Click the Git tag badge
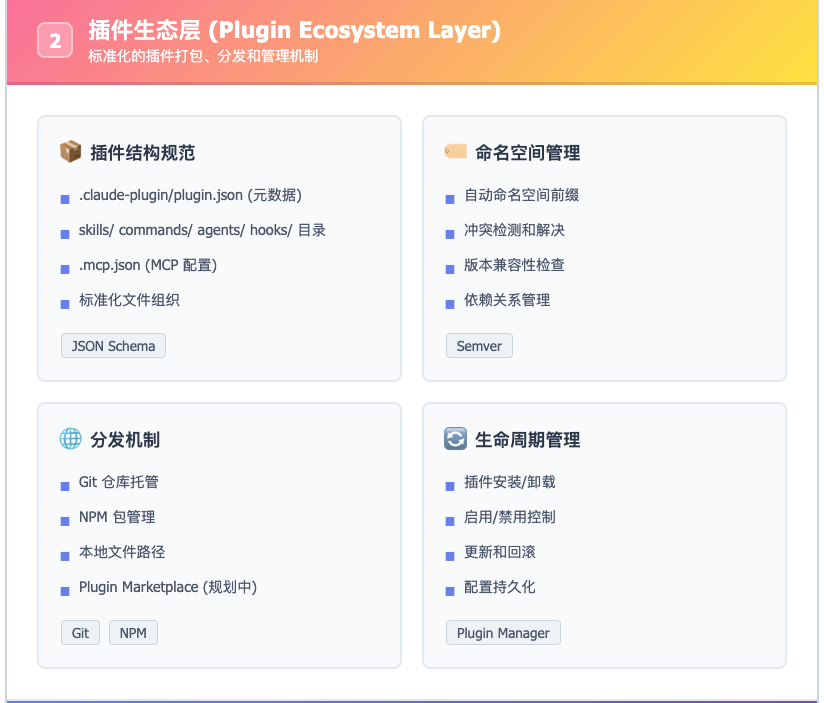Image resolution: width=824 pixels, height=703 pixels. coord(80,633)
